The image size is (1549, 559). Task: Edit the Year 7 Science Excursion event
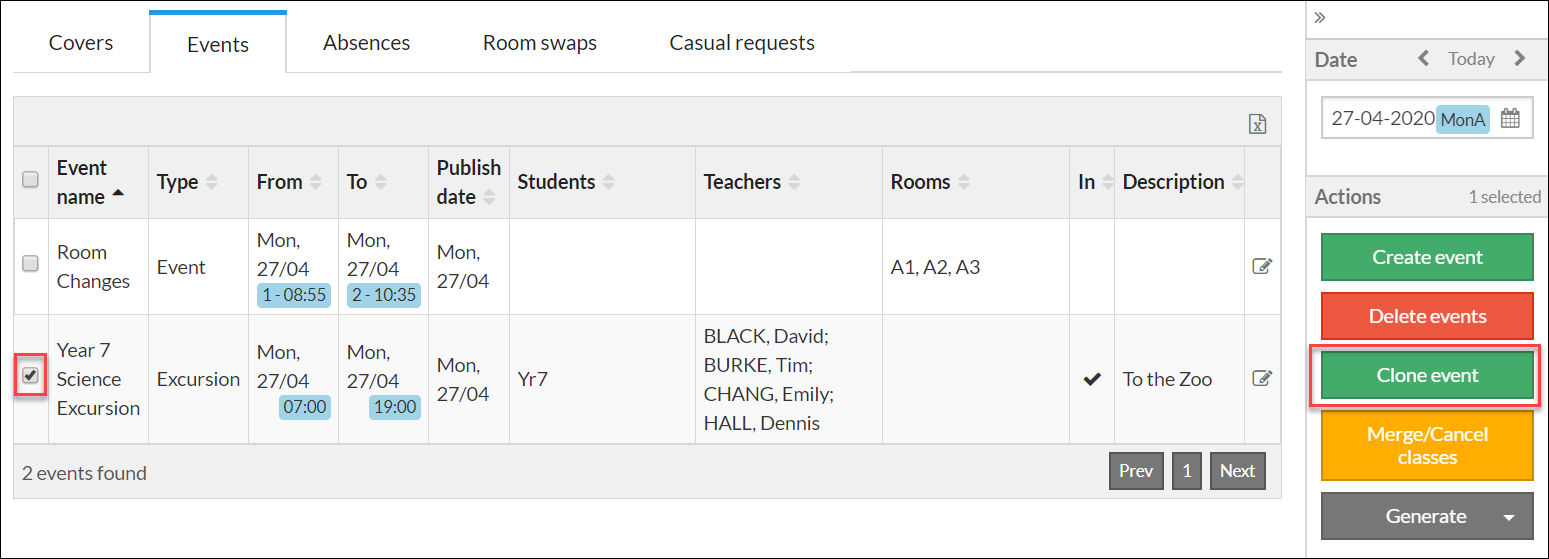click(x=1262, y=379)
